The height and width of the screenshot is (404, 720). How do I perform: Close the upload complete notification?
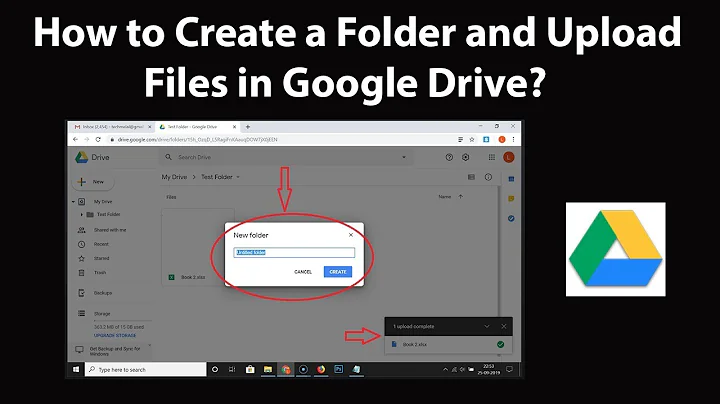click(504, 326)
